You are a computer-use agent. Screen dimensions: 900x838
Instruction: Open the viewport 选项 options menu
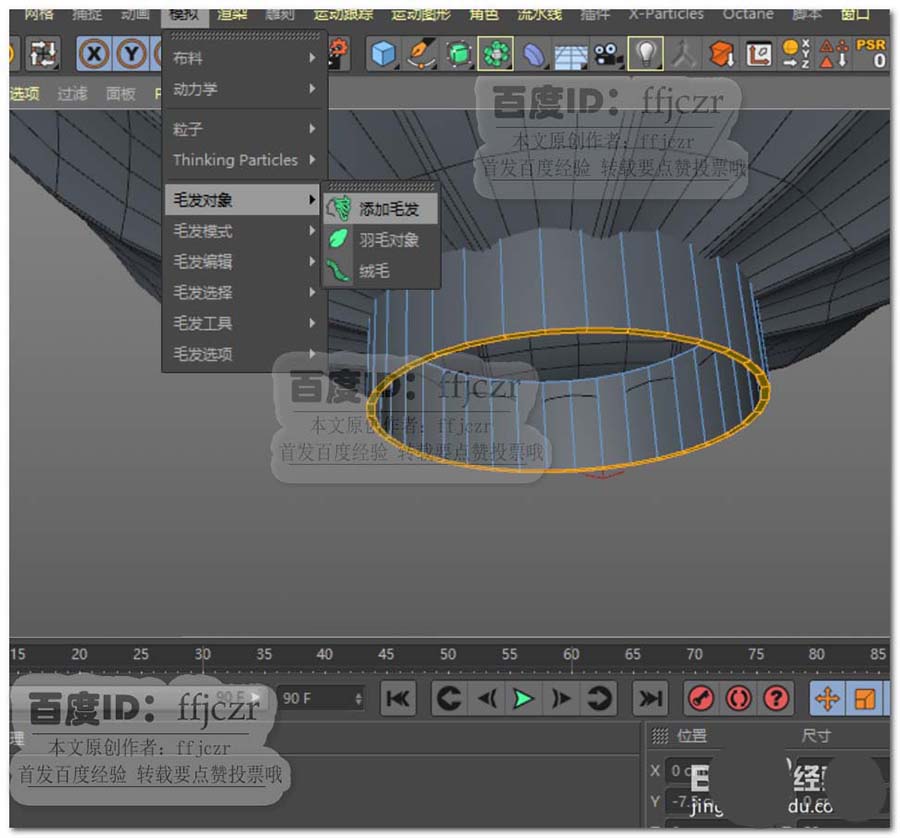pyautogui.click(x=24, y=93)
